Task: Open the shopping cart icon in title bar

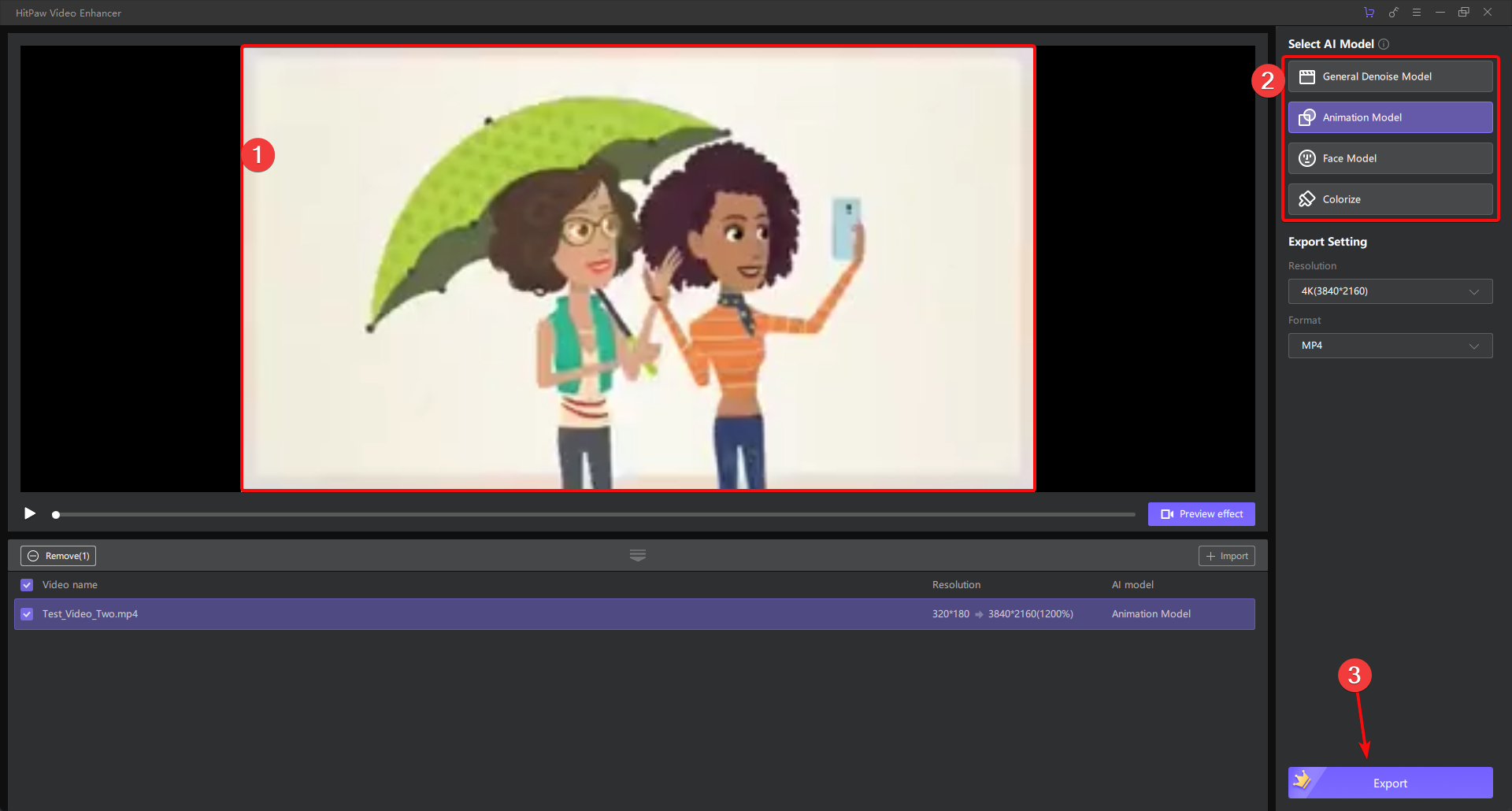Action: pyautogui.click(x=1369, y=13)
